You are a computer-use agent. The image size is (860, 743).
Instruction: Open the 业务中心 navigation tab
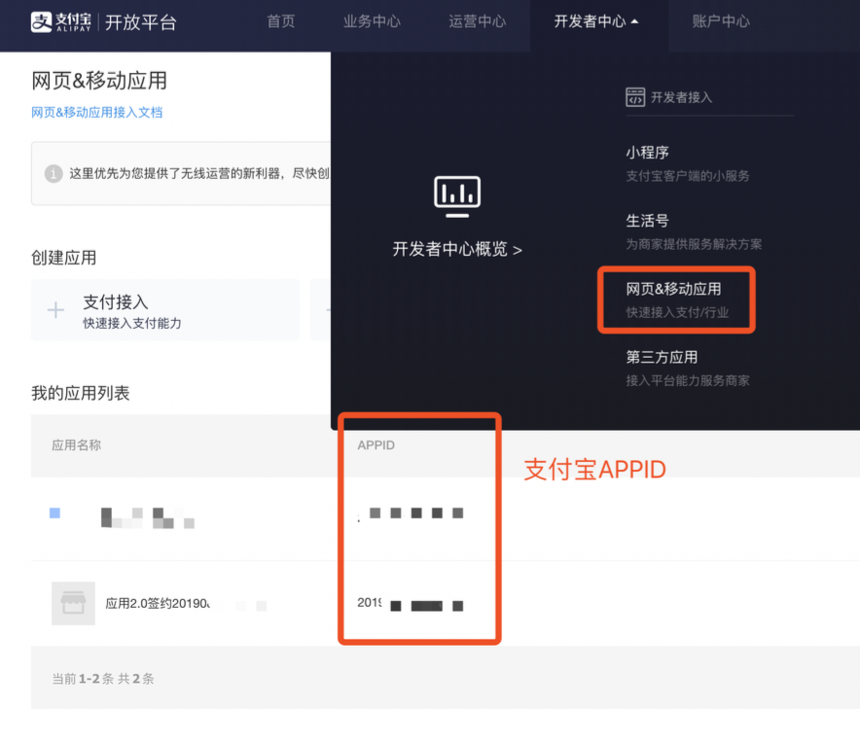tap(372, 21)
